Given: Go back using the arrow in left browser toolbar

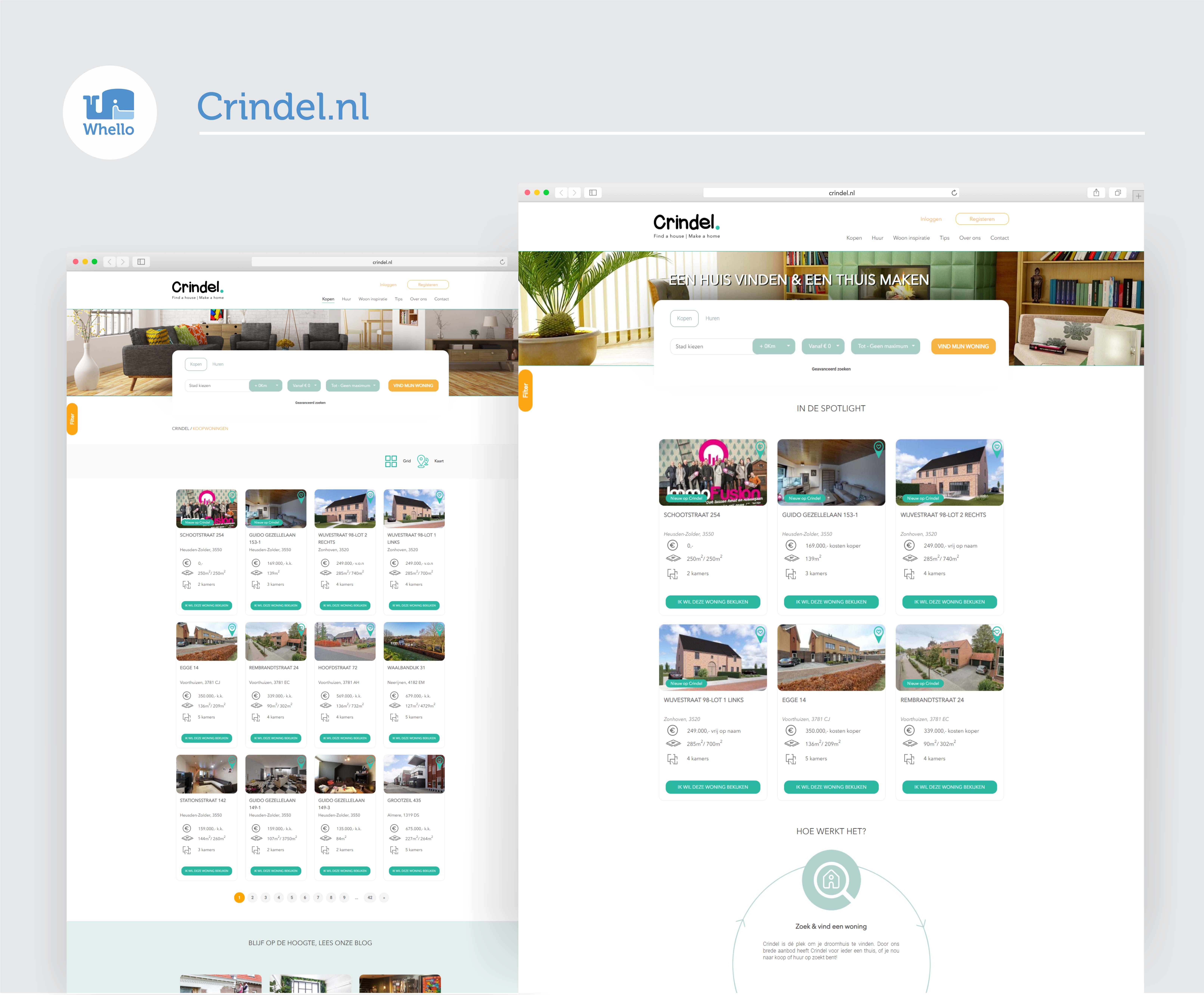Looking at the screenshot, I should click(109, 262).
